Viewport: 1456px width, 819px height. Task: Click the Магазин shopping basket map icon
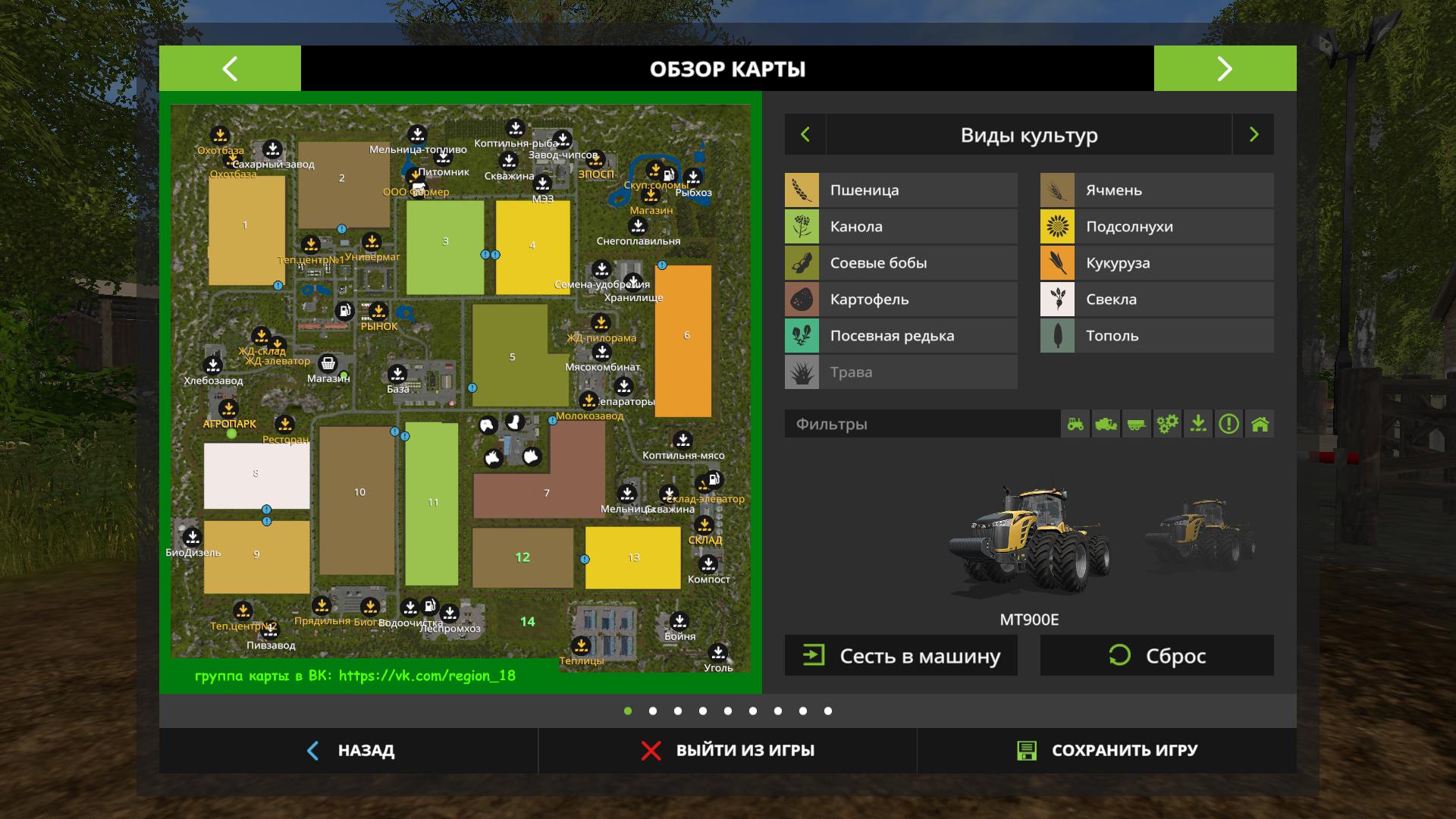tap(328, 363)
